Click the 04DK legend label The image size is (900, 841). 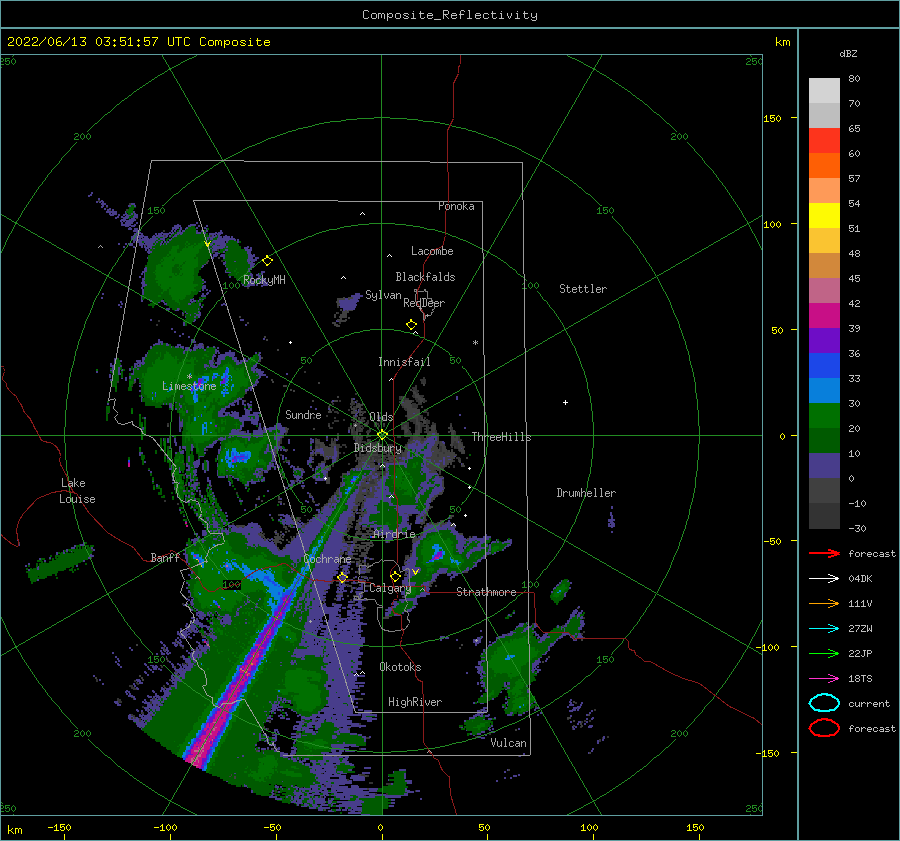(860, 579)
